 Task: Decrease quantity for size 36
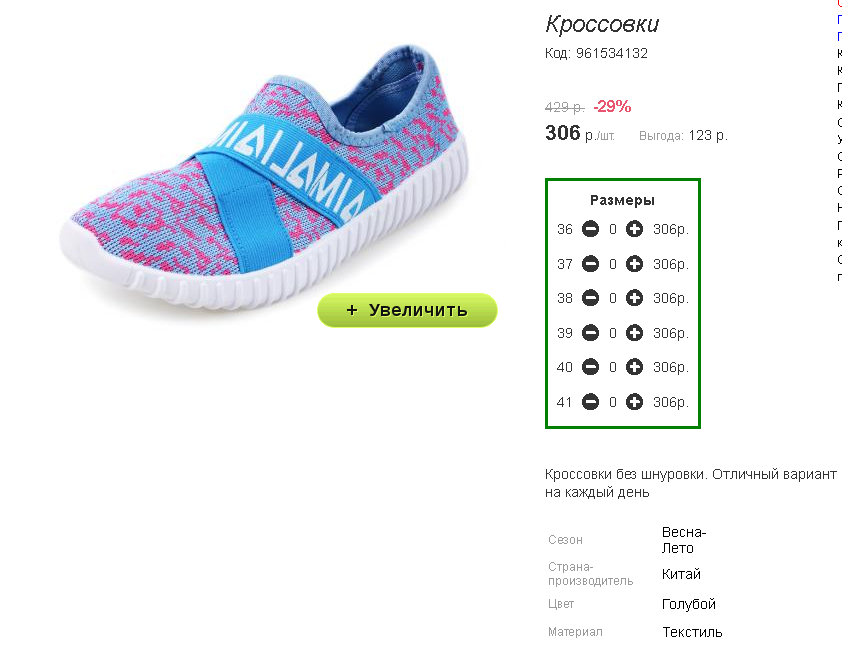coord(590,230)
